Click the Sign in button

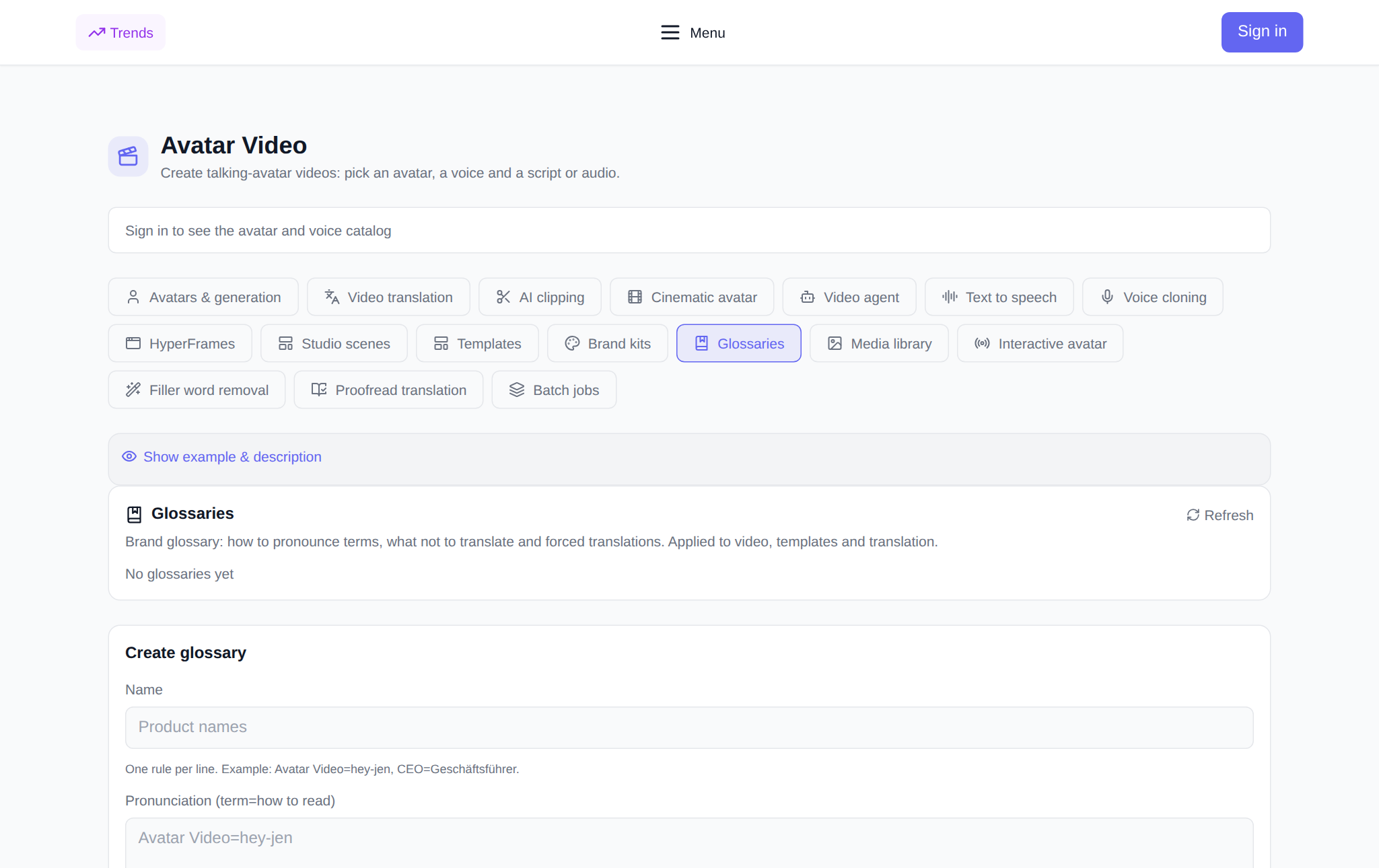pyautogui.click(x=1262, y=32)
